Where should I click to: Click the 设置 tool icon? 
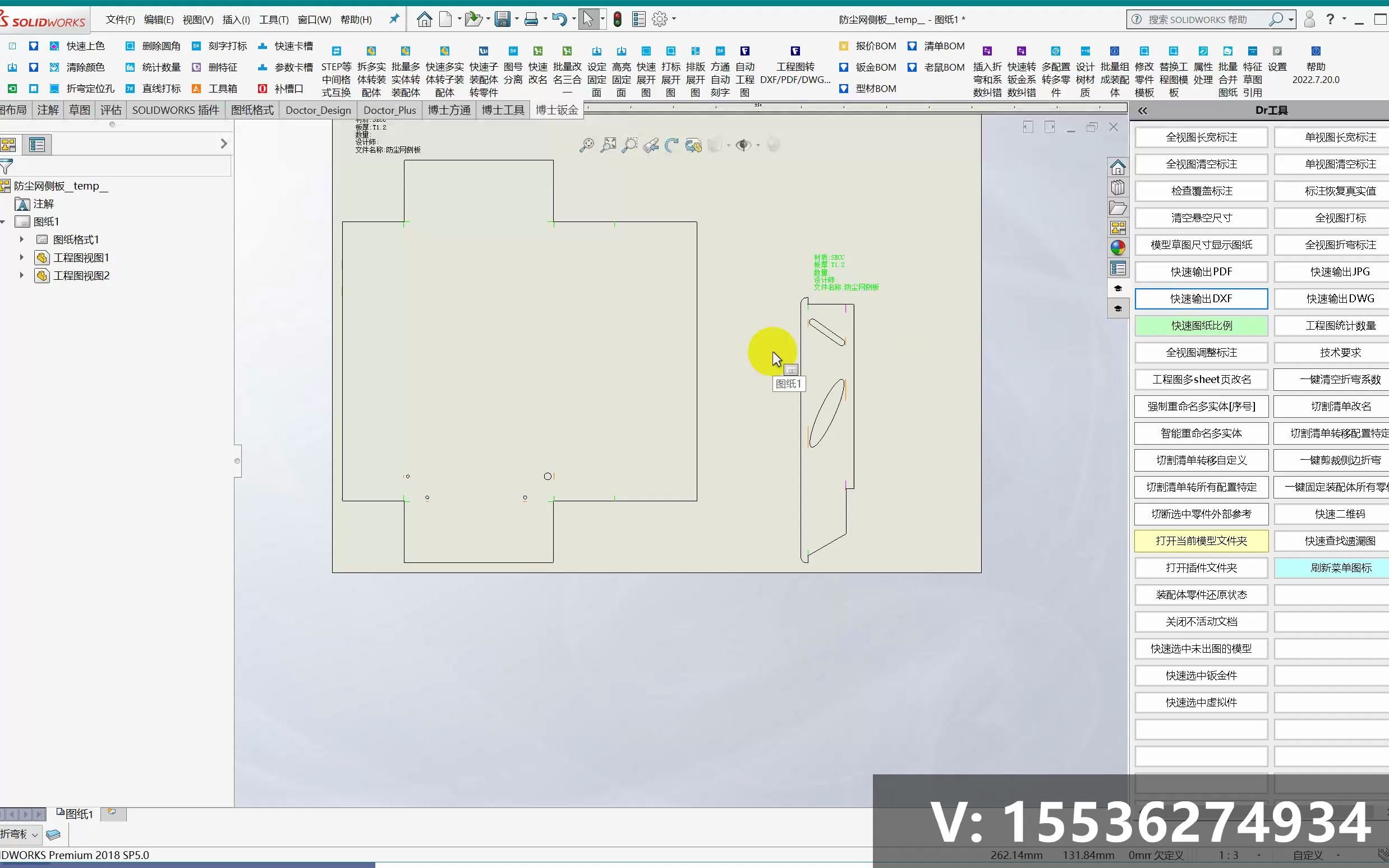1277,59
